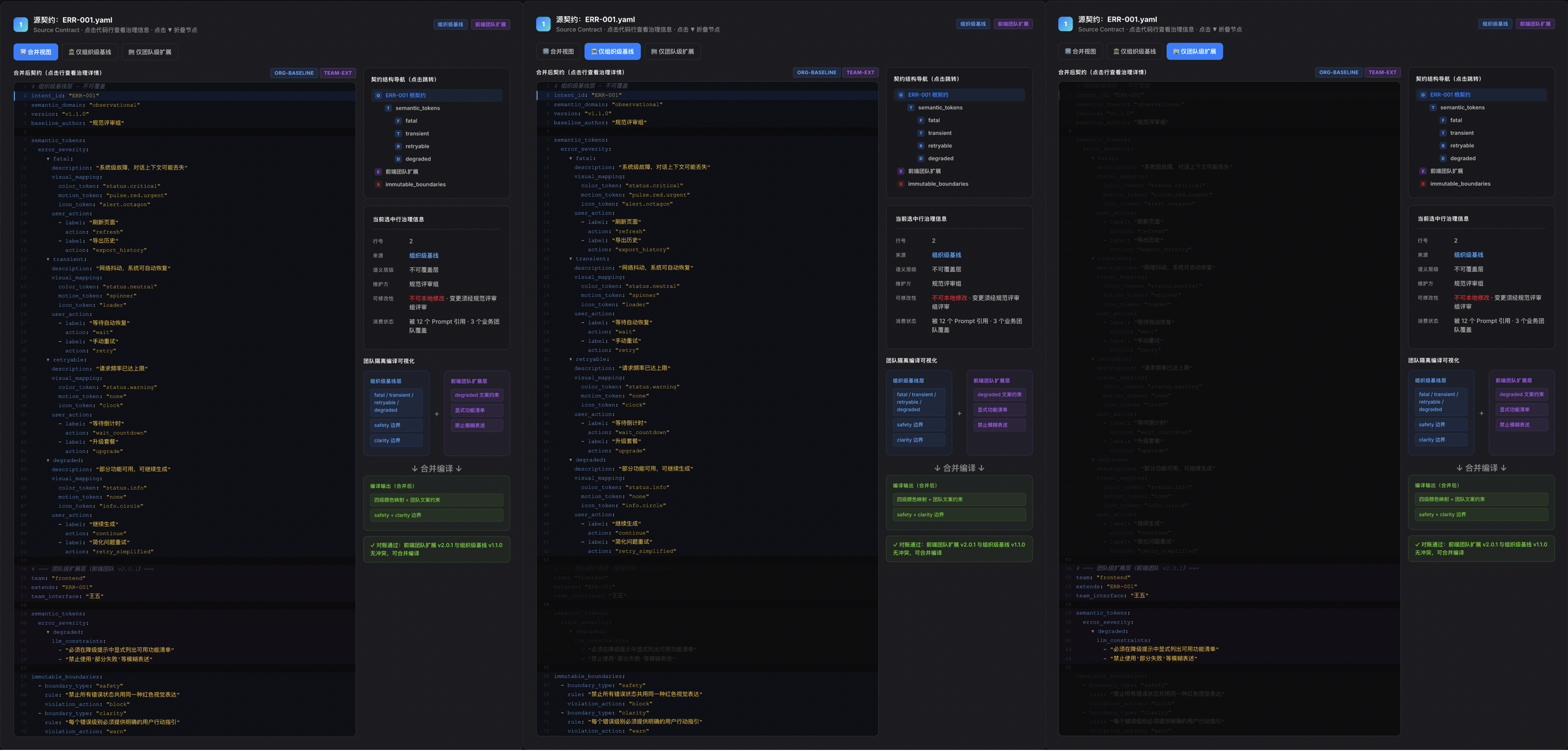Select the highlighted blue 仅团队级扩展 tab

(x=1194, y=51)
